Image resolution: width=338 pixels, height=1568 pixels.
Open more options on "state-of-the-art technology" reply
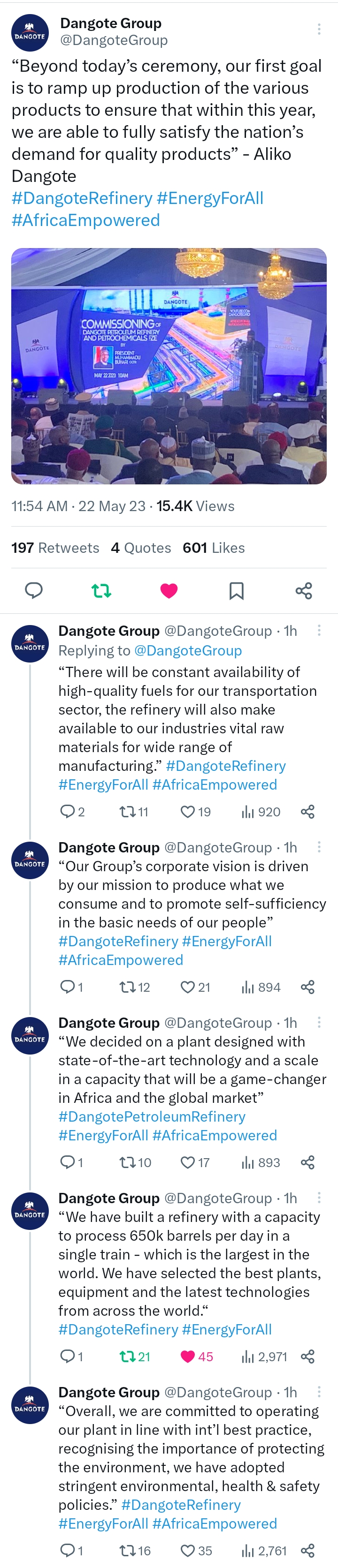(318, 1023)
